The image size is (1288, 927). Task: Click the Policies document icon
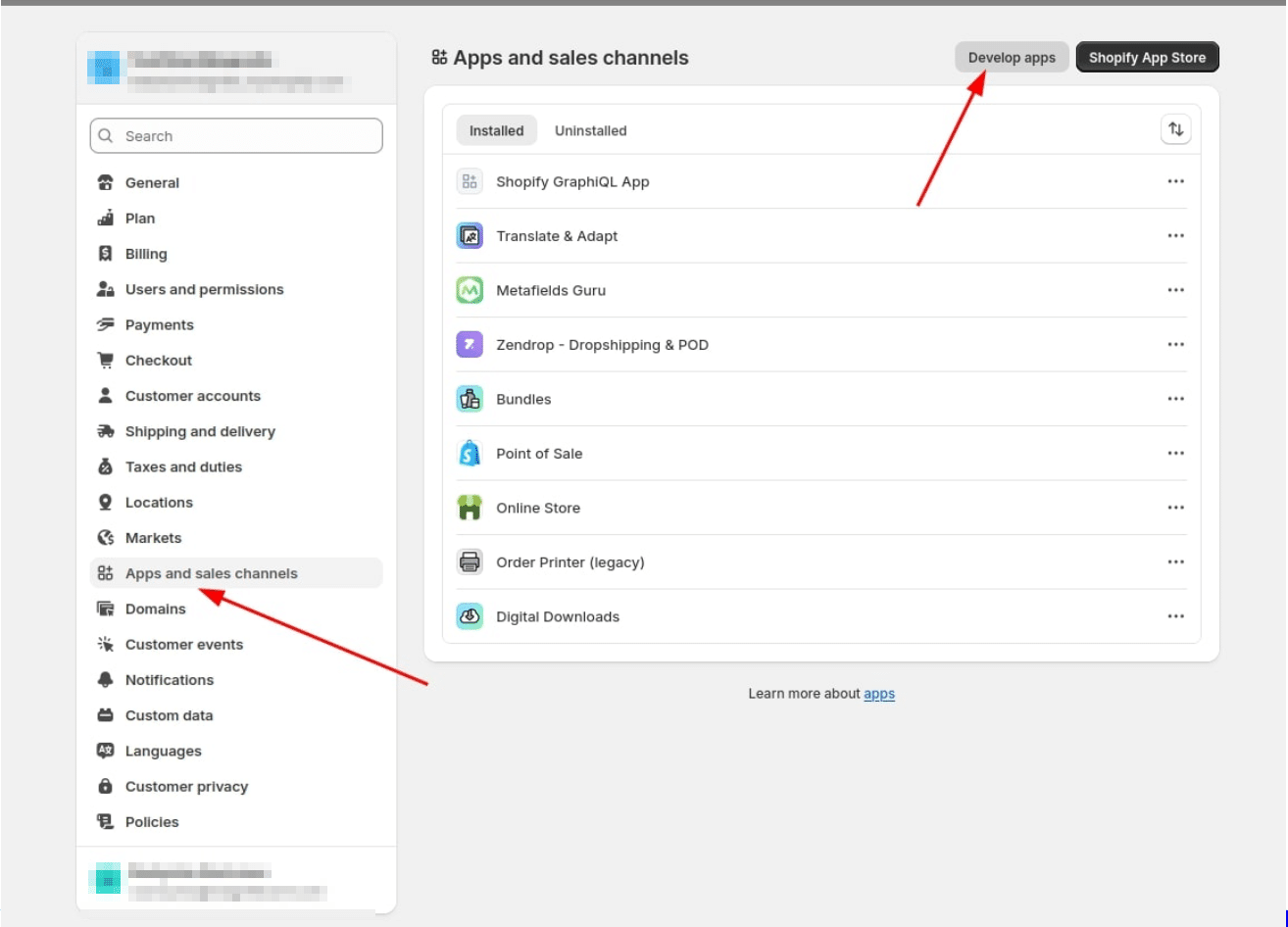106,822
